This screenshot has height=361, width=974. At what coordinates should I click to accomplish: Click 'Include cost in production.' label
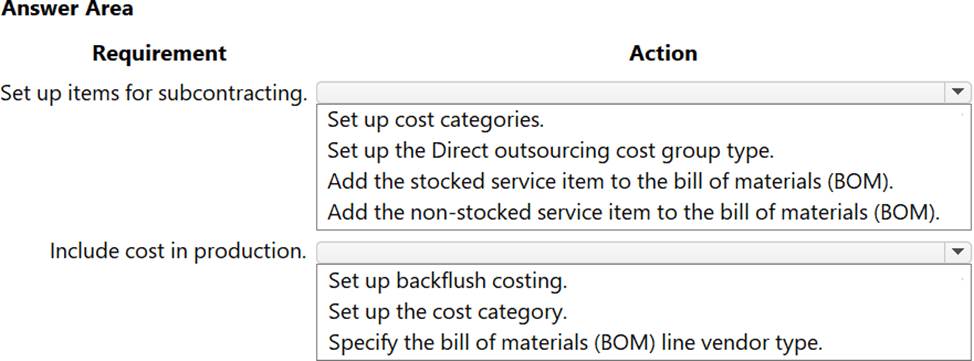(178, 252)
